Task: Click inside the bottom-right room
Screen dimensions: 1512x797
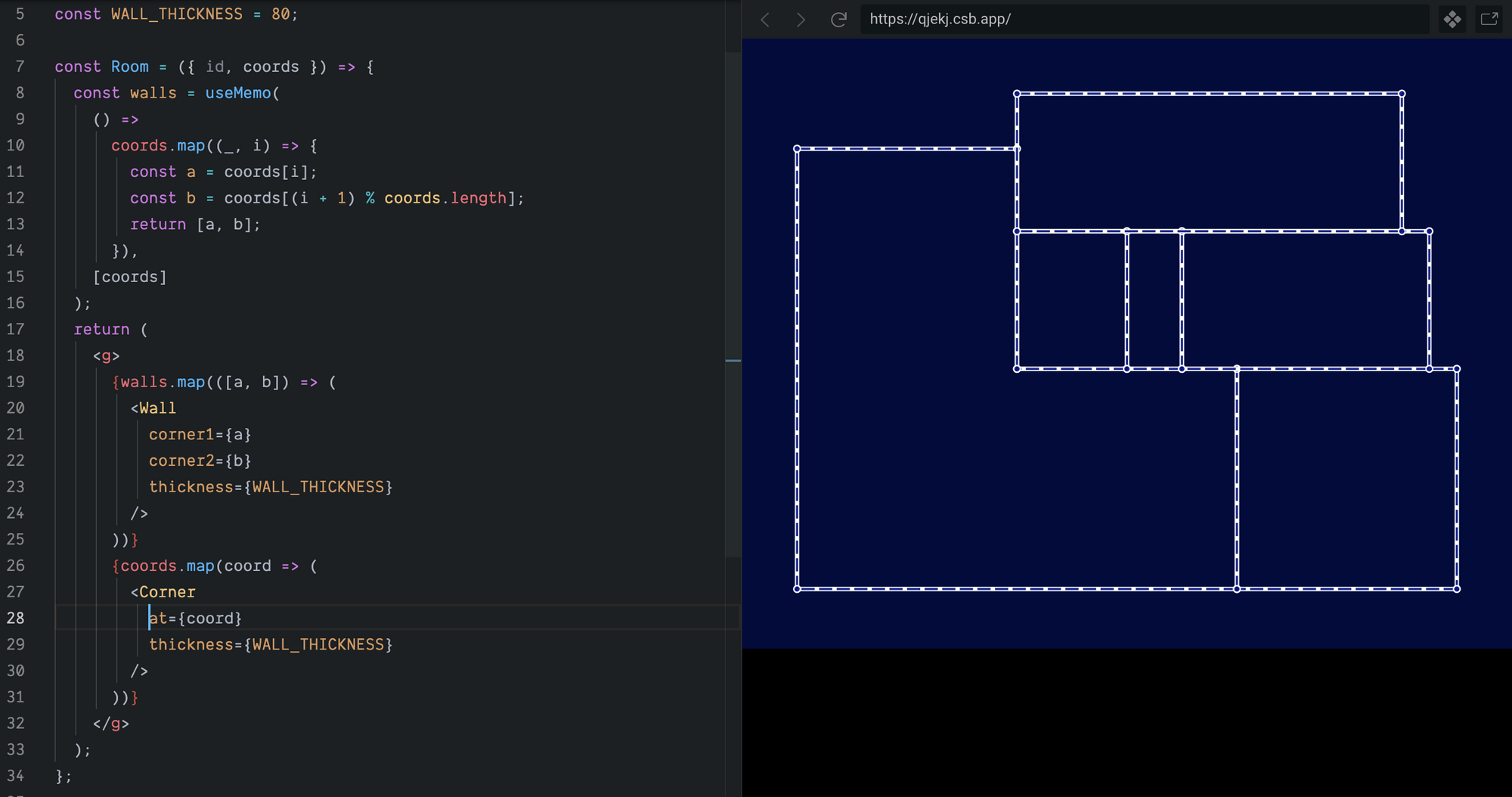Action: 1346,479
